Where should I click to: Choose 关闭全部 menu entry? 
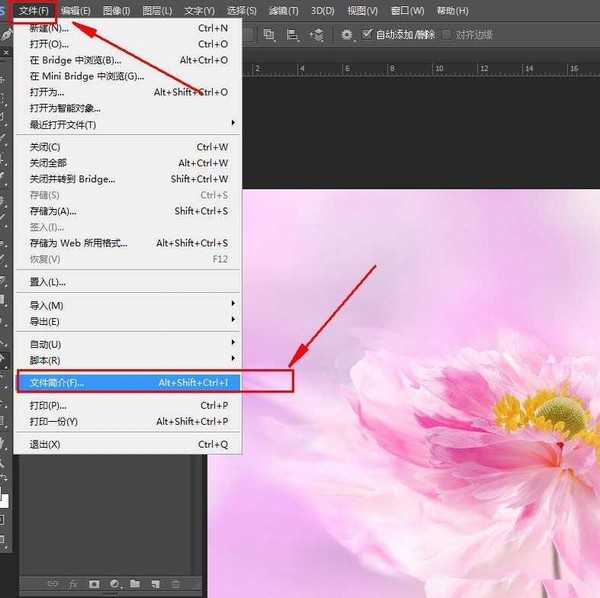(x=128, y=163)
